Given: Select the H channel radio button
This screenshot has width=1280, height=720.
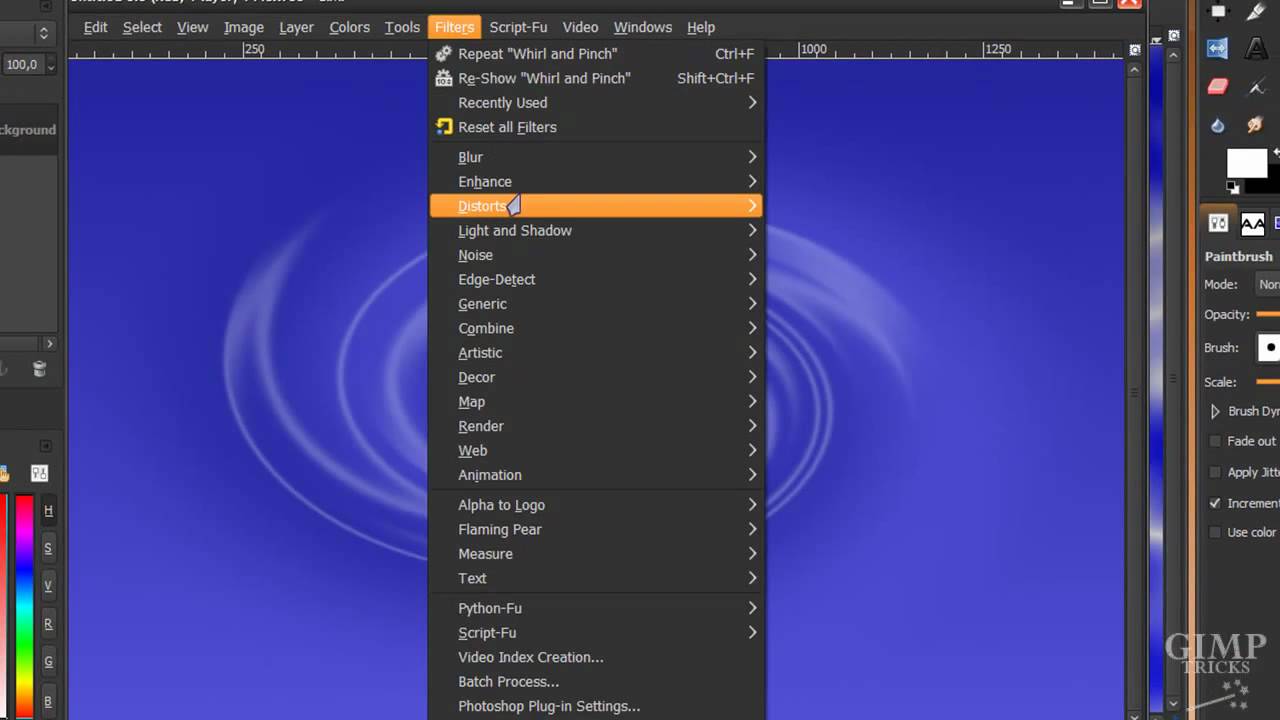Looking at the screenshot, I should 48,511.
